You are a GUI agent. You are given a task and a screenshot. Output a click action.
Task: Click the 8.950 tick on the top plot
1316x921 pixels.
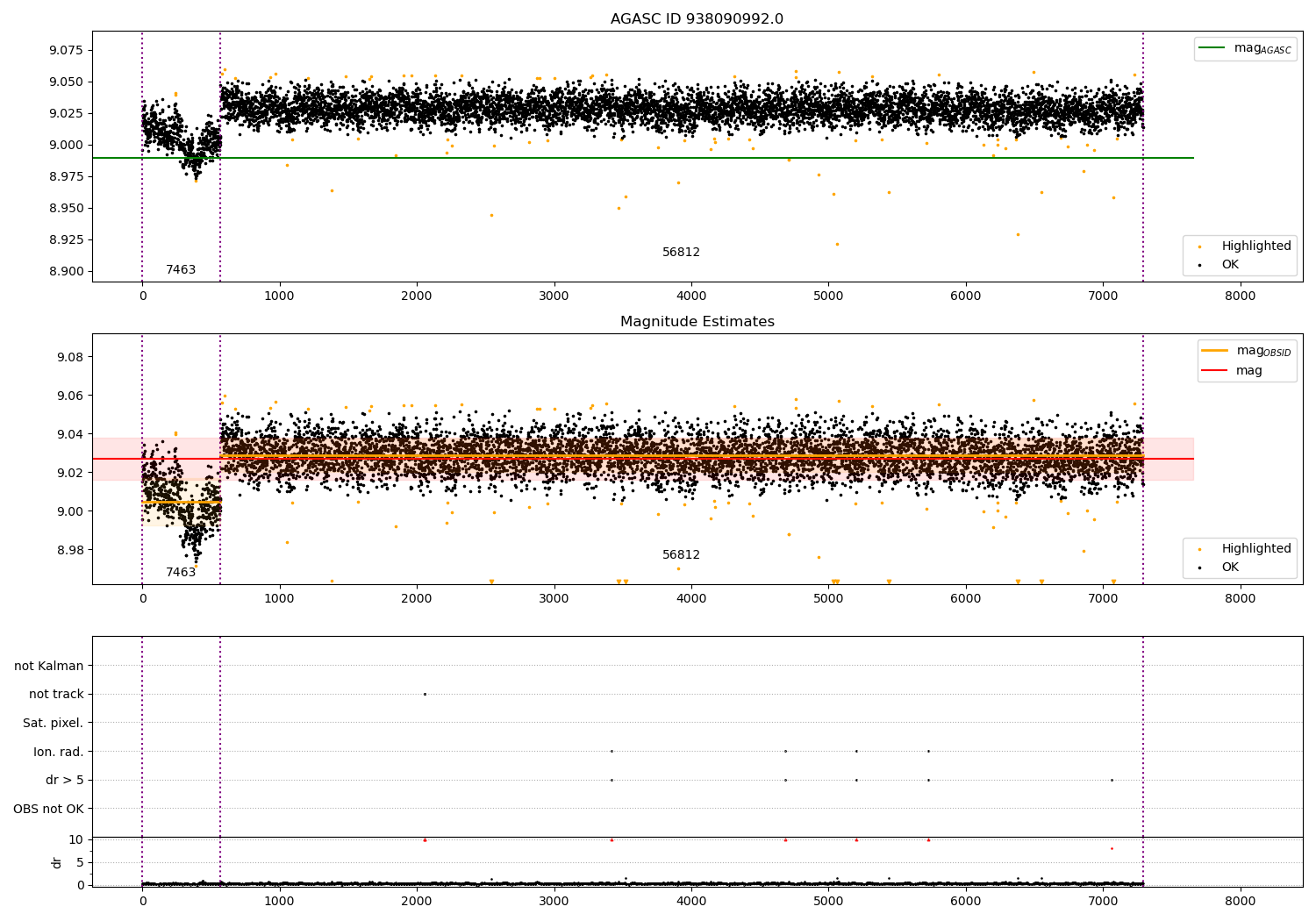pyautogui.click(x=66, y=208)
